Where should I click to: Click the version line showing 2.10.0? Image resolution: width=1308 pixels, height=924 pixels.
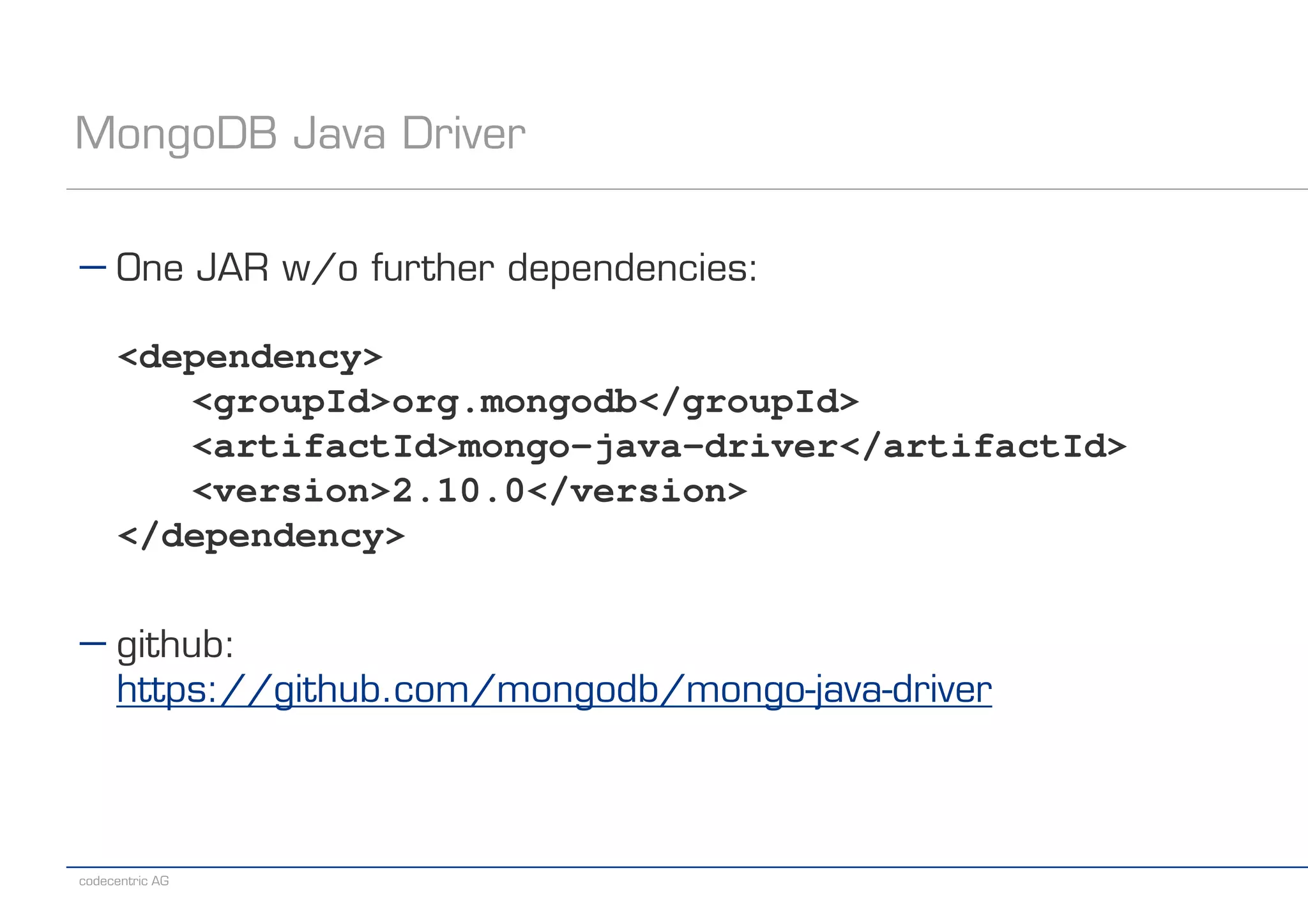469,491
